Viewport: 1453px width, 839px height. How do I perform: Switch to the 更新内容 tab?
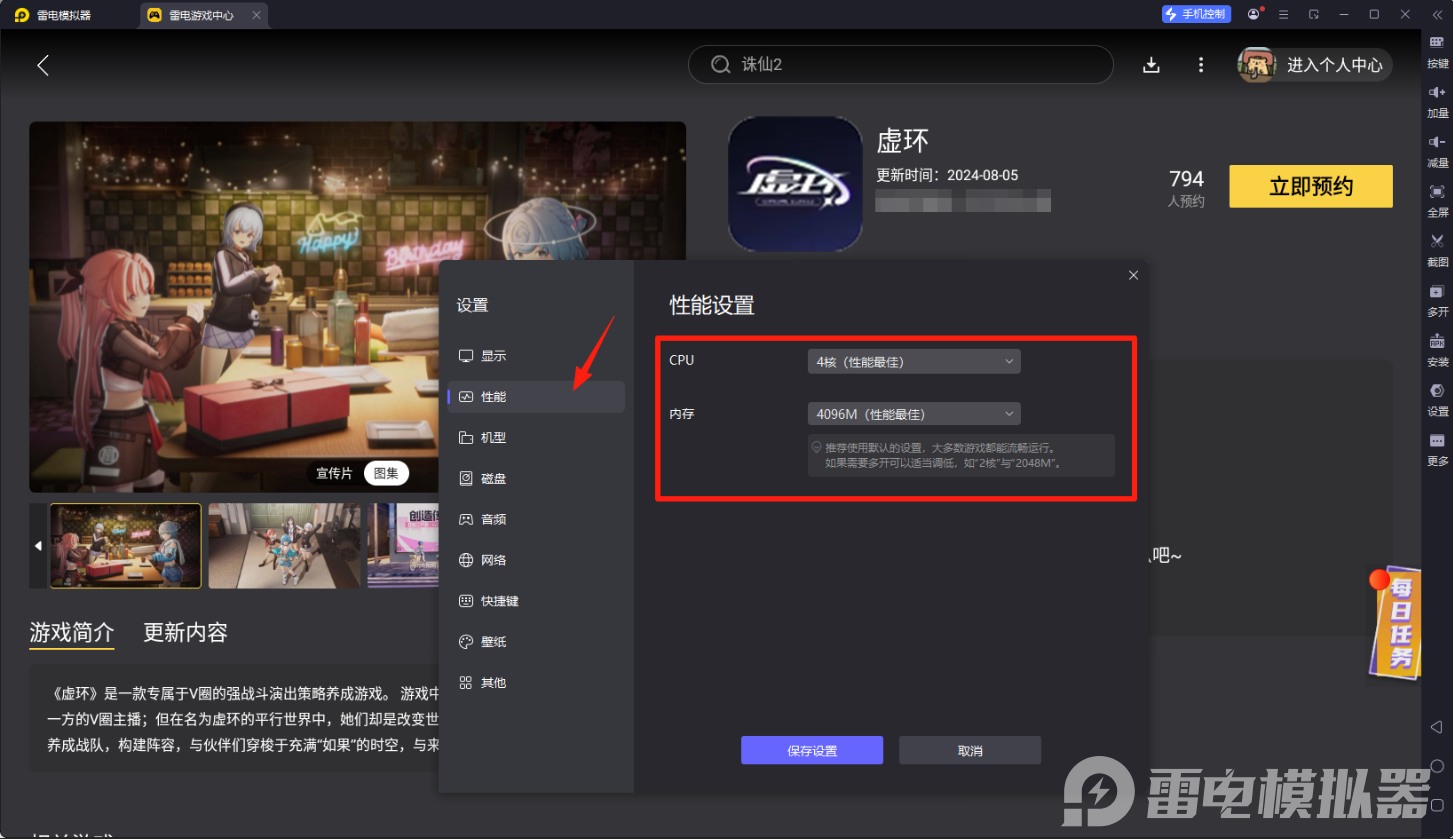click(184, 632)
